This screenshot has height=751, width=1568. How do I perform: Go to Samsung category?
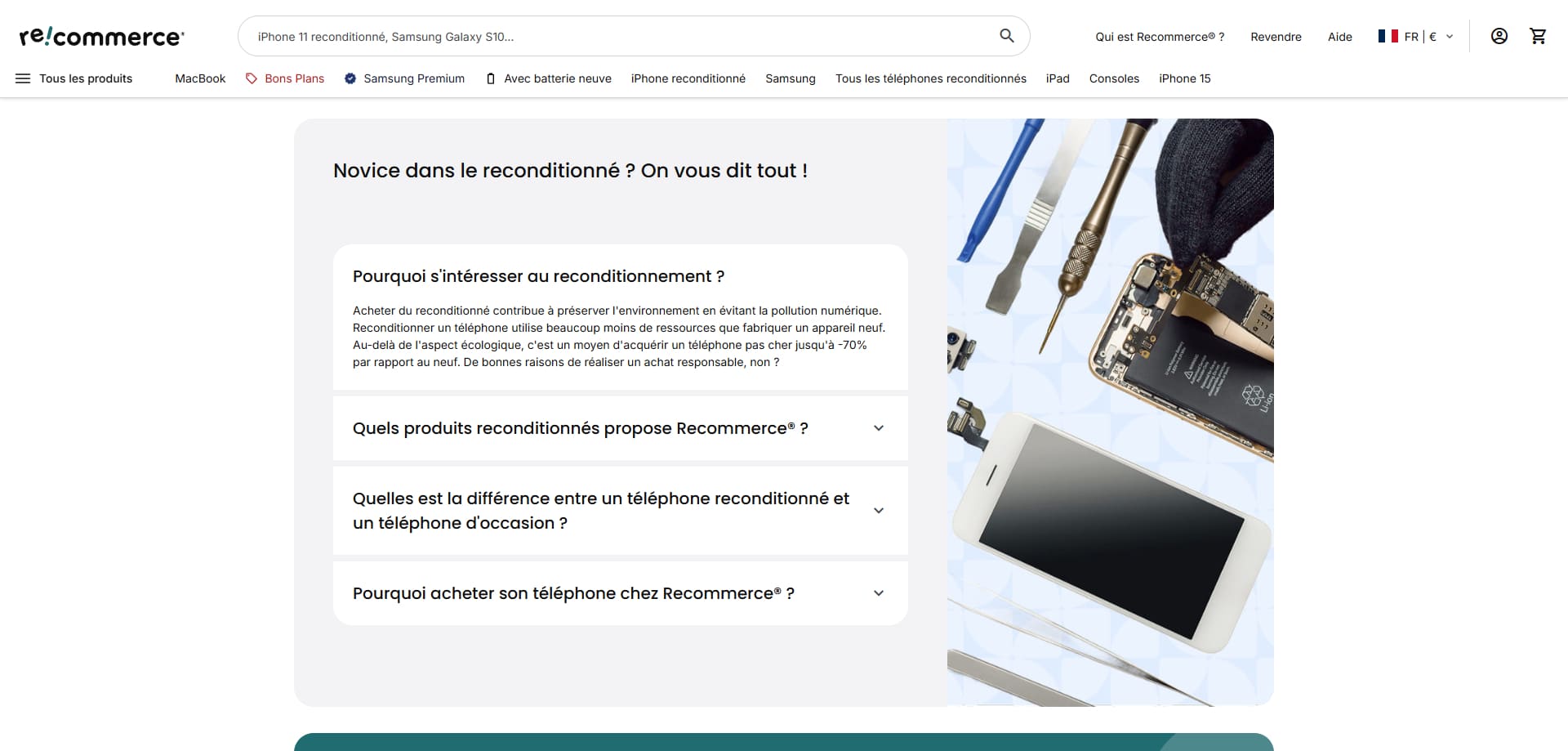791,78
